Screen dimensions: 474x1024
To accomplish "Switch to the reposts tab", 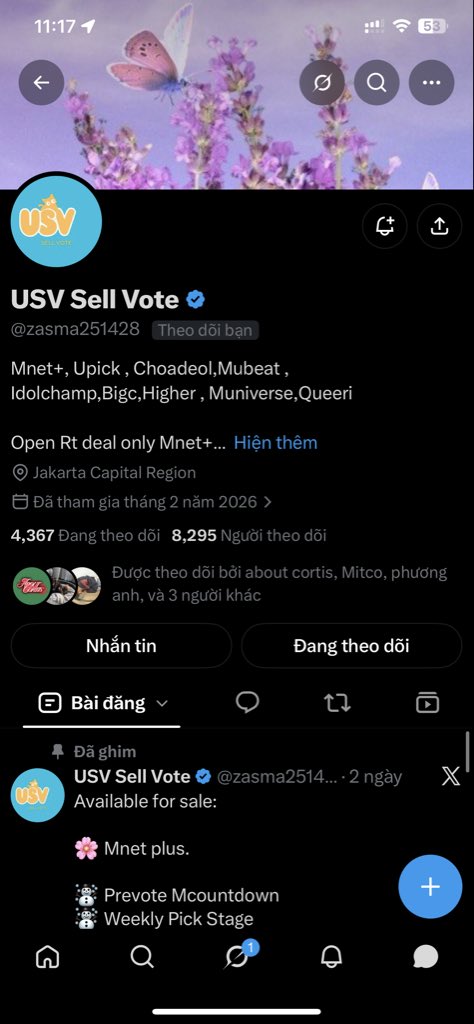I will click(338, 703).
